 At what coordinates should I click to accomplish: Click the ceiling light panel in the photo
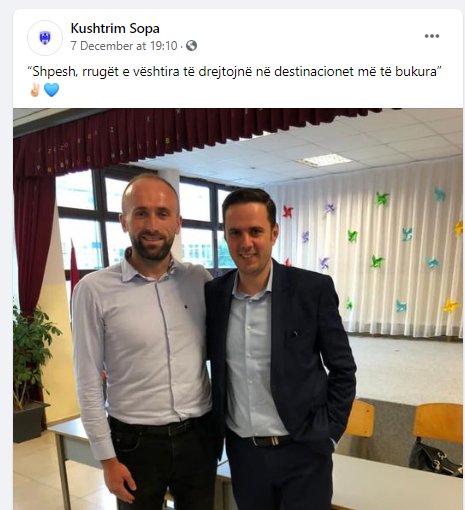323,160
